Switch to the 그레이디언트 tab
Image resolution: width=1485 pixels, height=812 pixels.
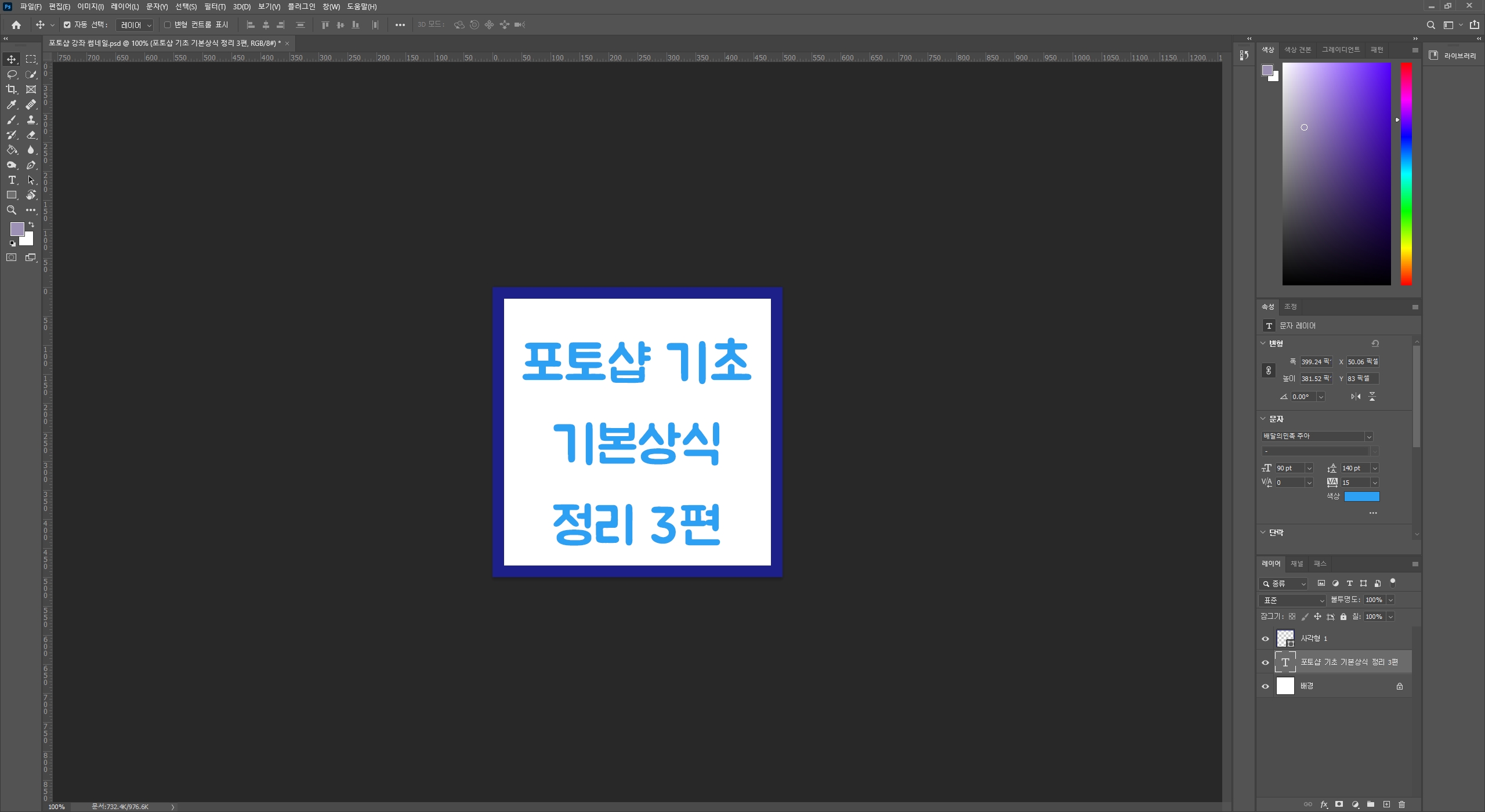(x=1341, y=50)
